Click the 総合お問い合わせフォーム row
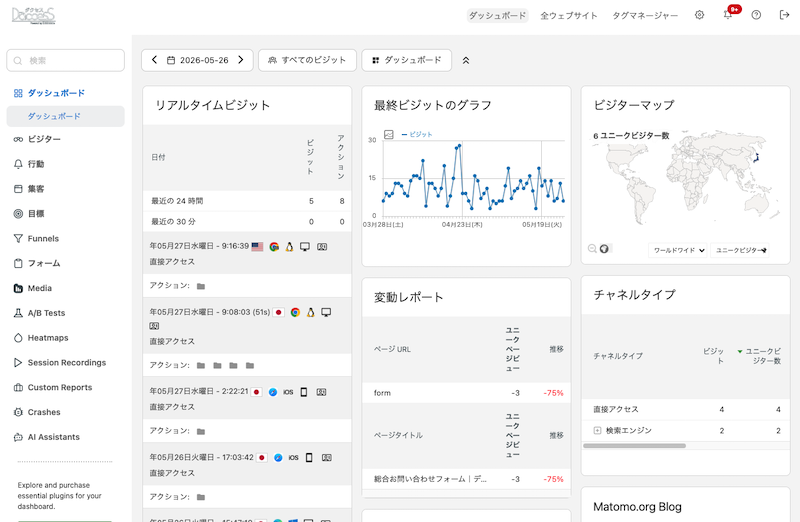800x522 pixels. (466, 479)
